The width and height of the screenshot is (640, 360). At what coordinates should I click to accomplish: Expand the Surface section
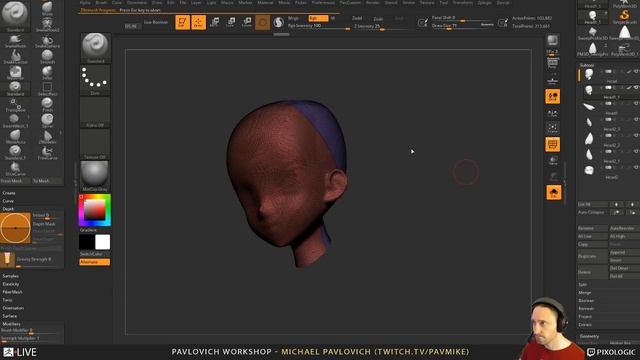(9, 316)
